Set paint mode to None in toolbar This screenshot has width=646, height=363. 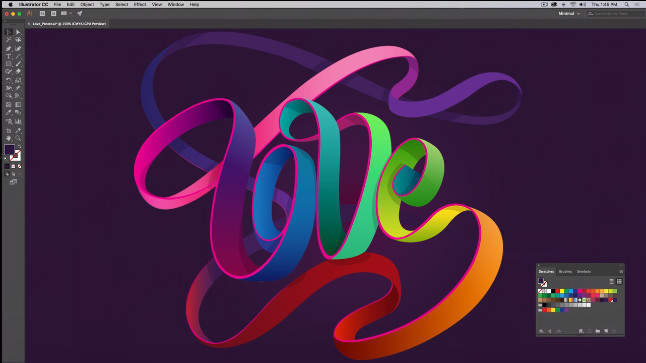pyautogui.click(x=19, y=166)
